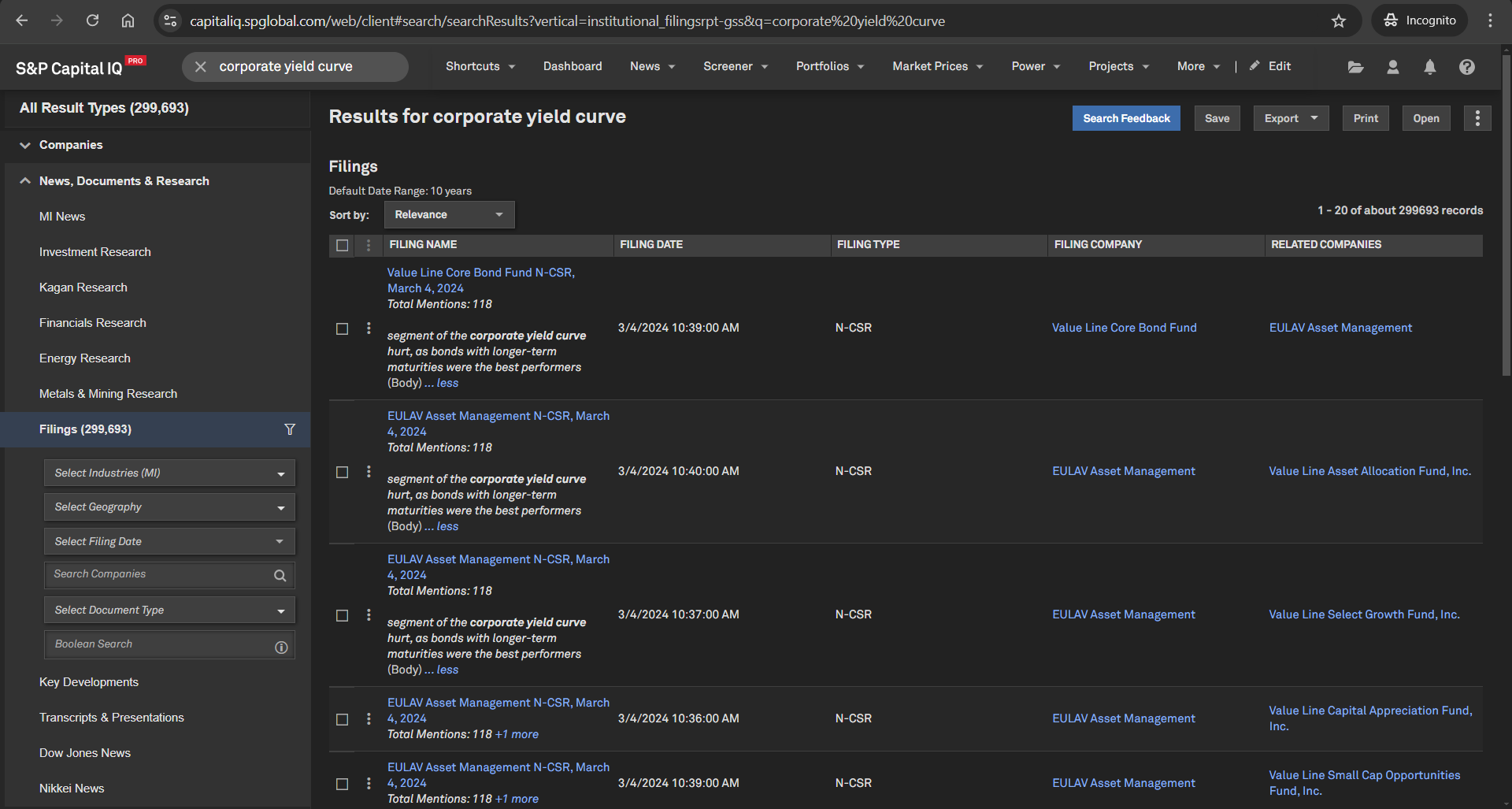1512x809 pixels.
Task: Clear the corporate yield curve search
Action: [201, 67]
